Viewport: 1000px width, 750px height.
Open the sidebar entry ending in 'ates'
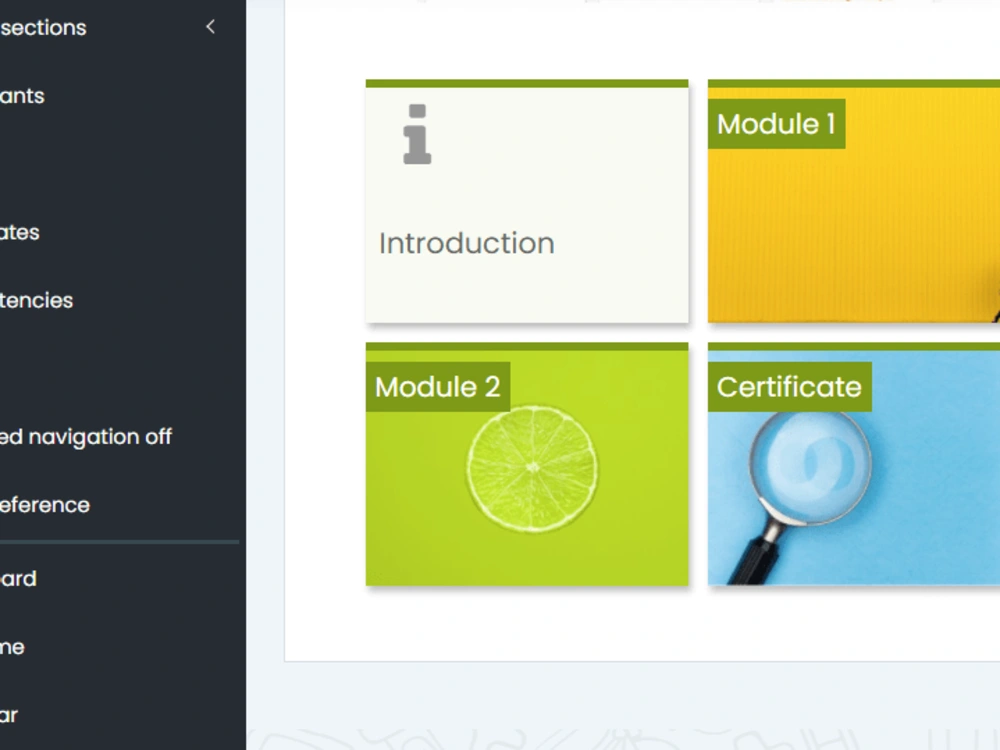tap(20, 232)
